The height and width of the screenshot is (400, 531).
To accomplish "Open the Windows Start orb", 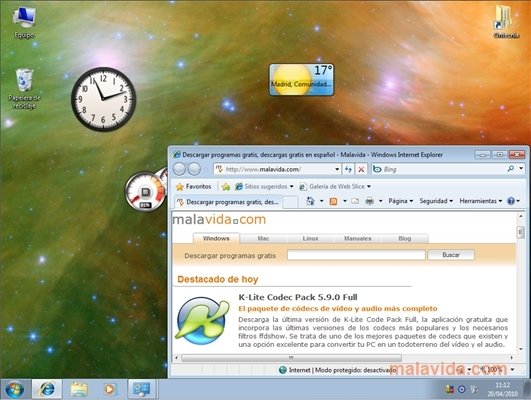I will [15, 389].
